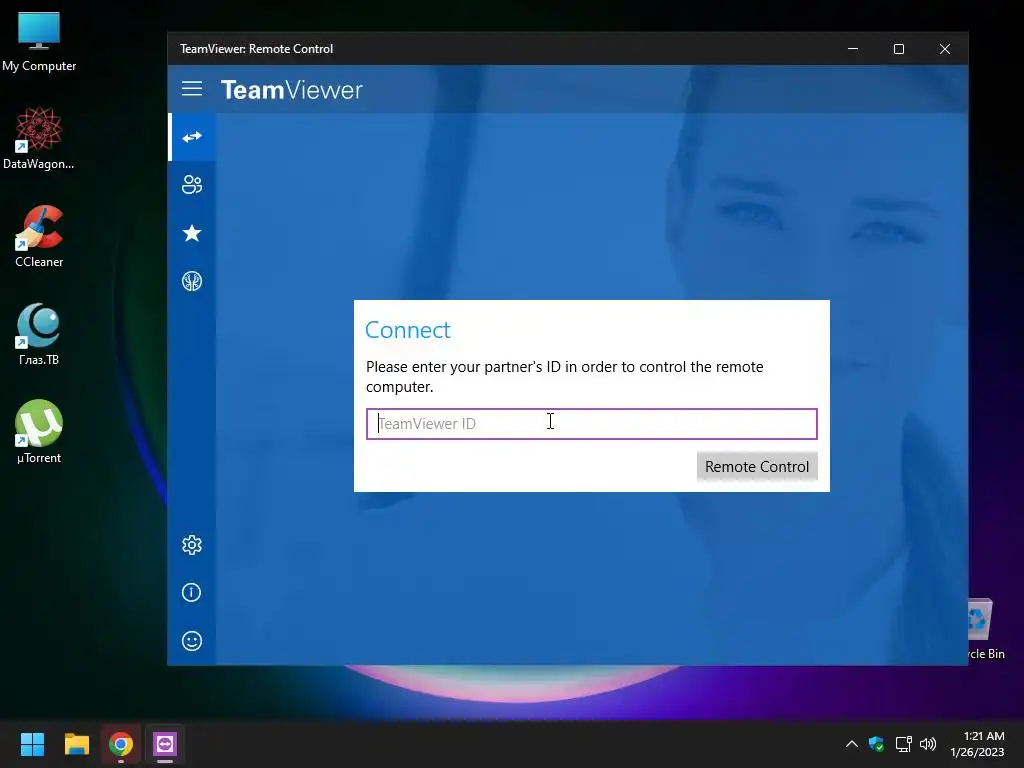Open the globe sidebar icon in TeamViewer

pos(192,281)
